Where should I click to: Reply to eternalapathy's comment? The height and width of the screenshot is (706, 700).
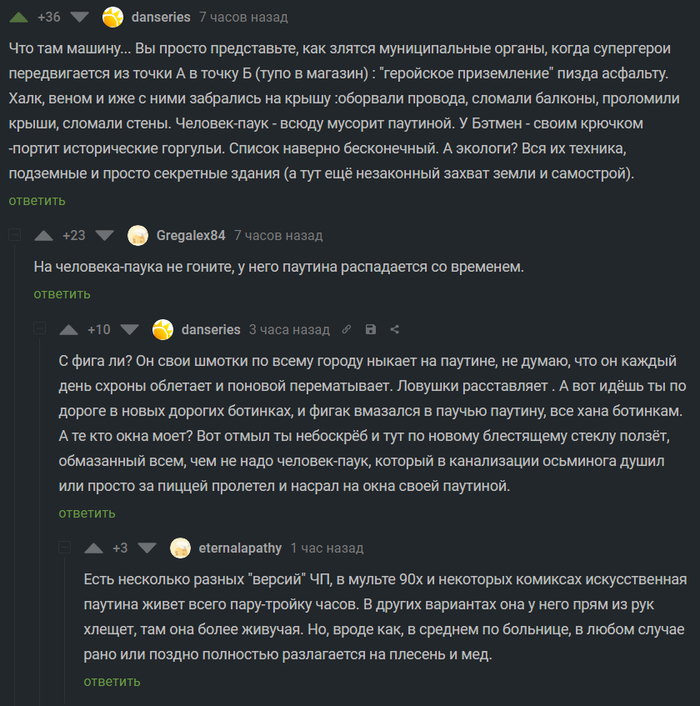[x=112, y=682]
